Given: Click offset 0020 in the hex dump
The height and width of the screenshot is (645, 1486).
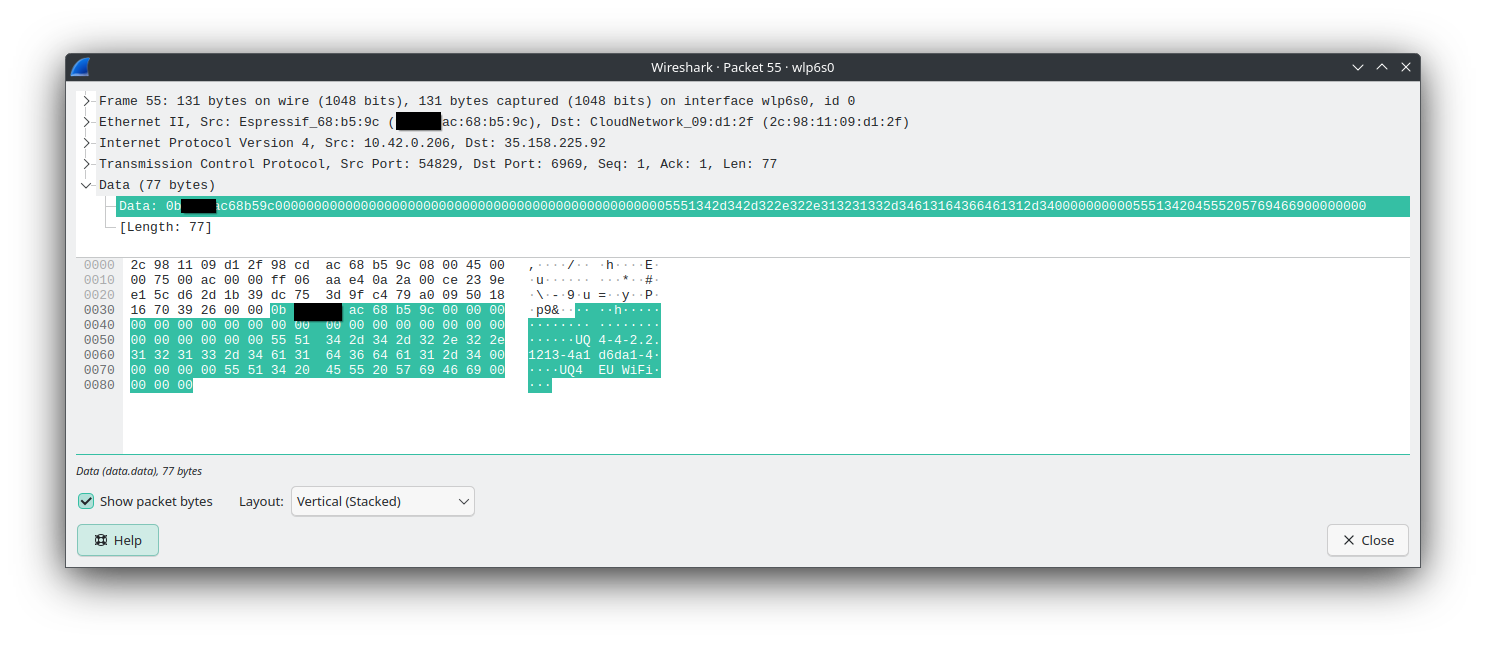Looking at the screenshot, I should [99, 295].
